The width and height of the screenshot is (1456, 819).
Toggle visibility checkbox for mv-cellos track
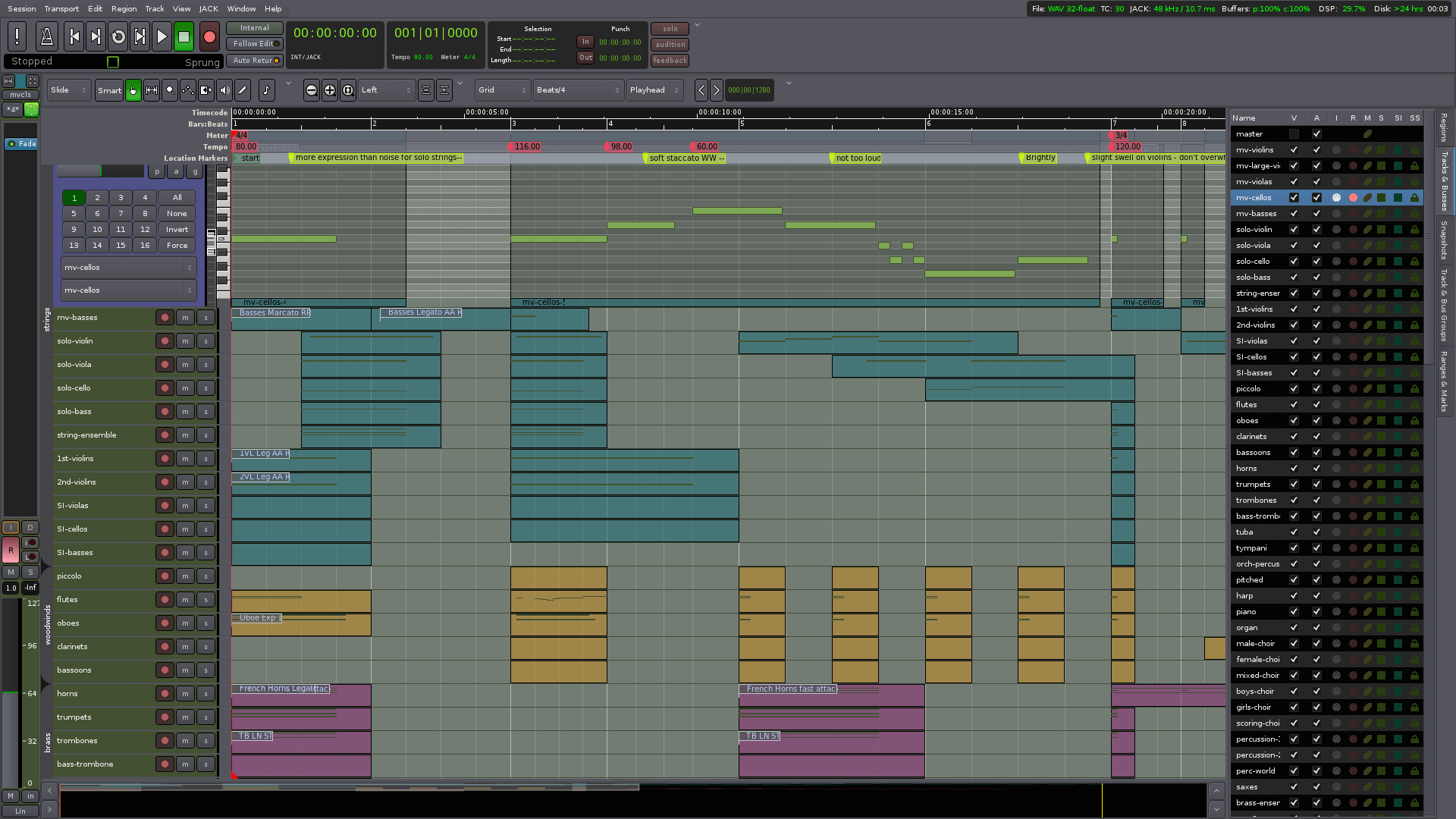(x=1294, y=197)
